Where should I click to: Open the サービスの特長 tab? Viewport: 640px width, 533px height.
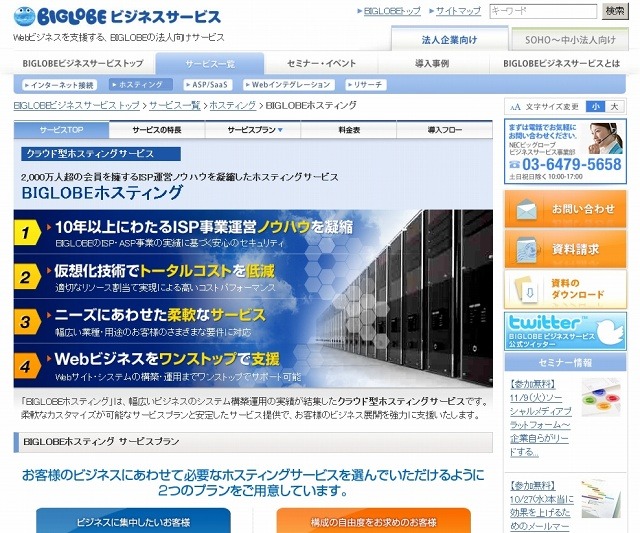click(157, 130)
